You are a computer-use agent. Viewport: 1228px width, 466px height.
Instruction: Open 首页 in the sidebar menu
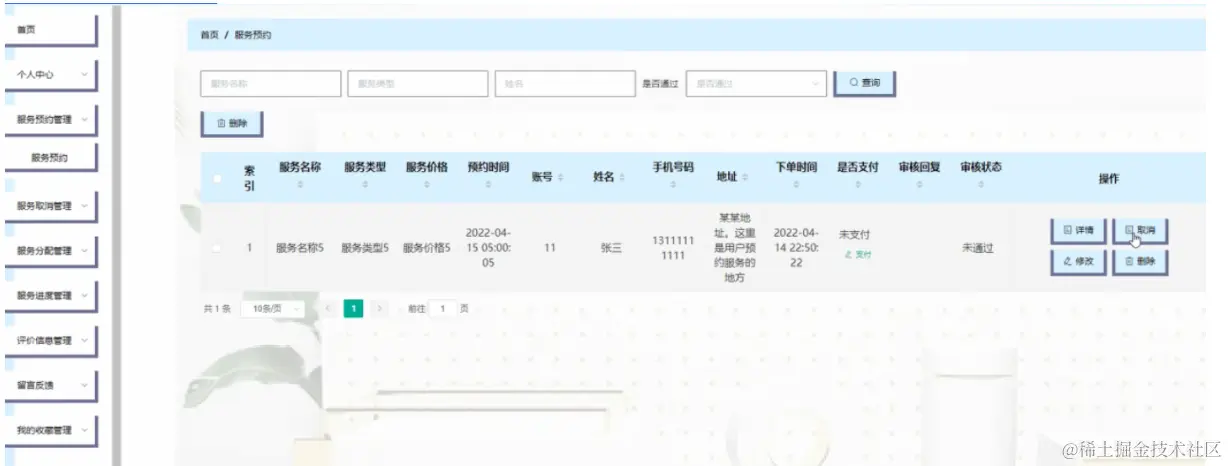(50, 30)
